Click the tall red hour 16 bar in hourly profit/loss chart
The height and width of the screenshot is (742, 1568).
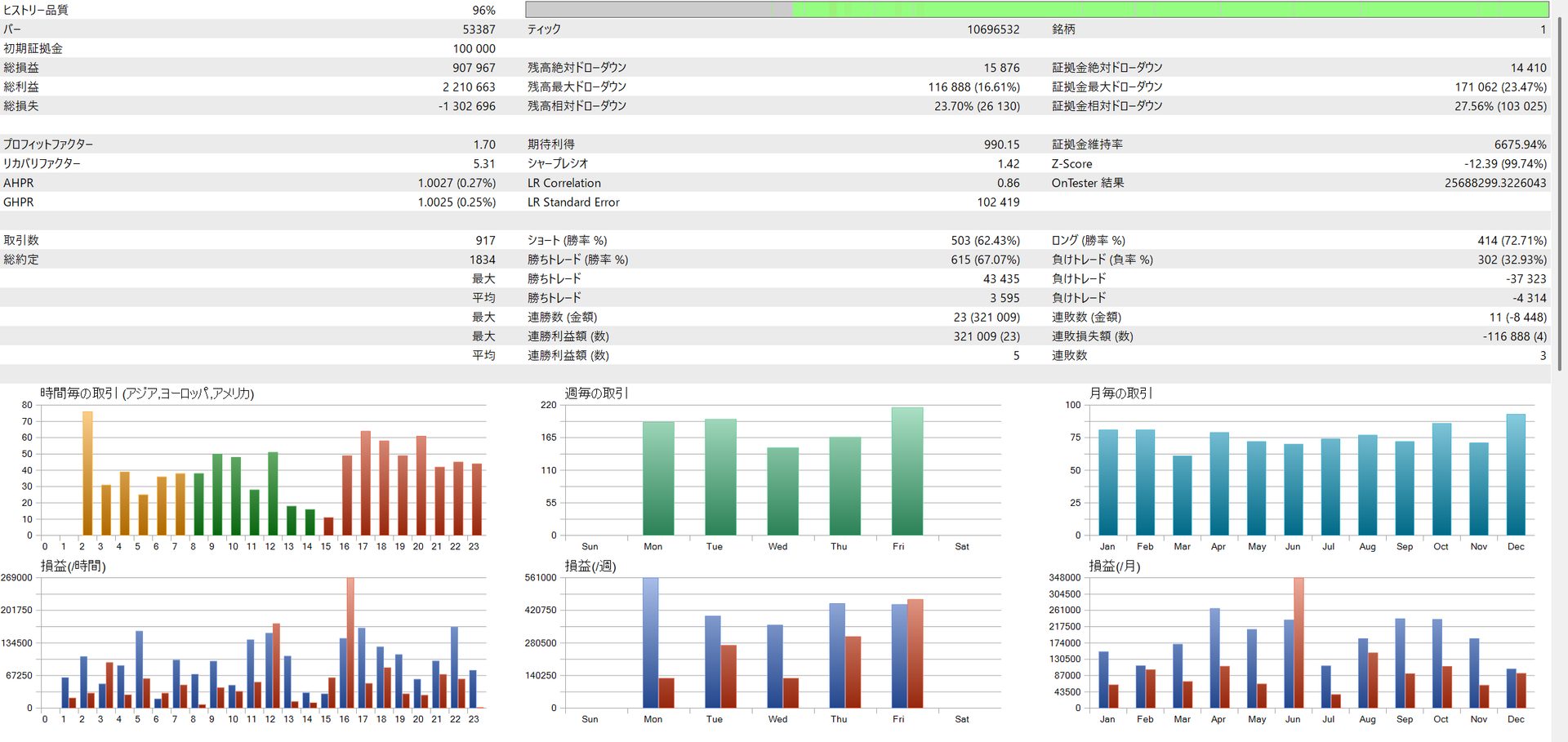(350, 642)
